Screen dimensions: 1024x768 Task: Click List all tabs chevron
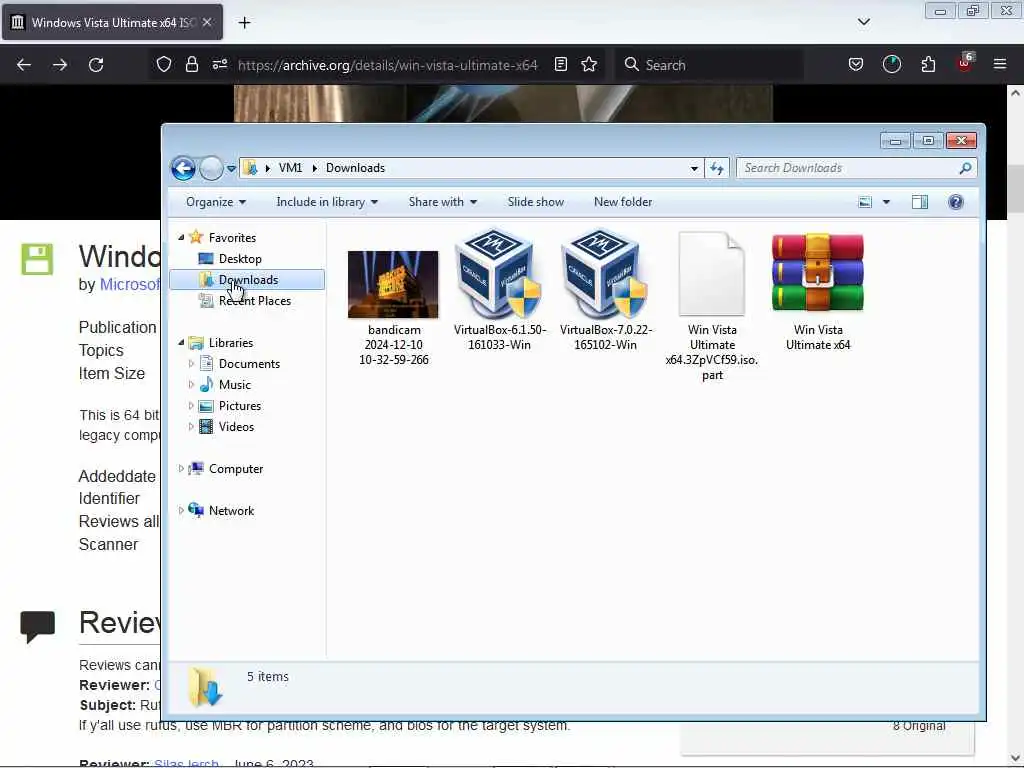click(x=863, y=22)
